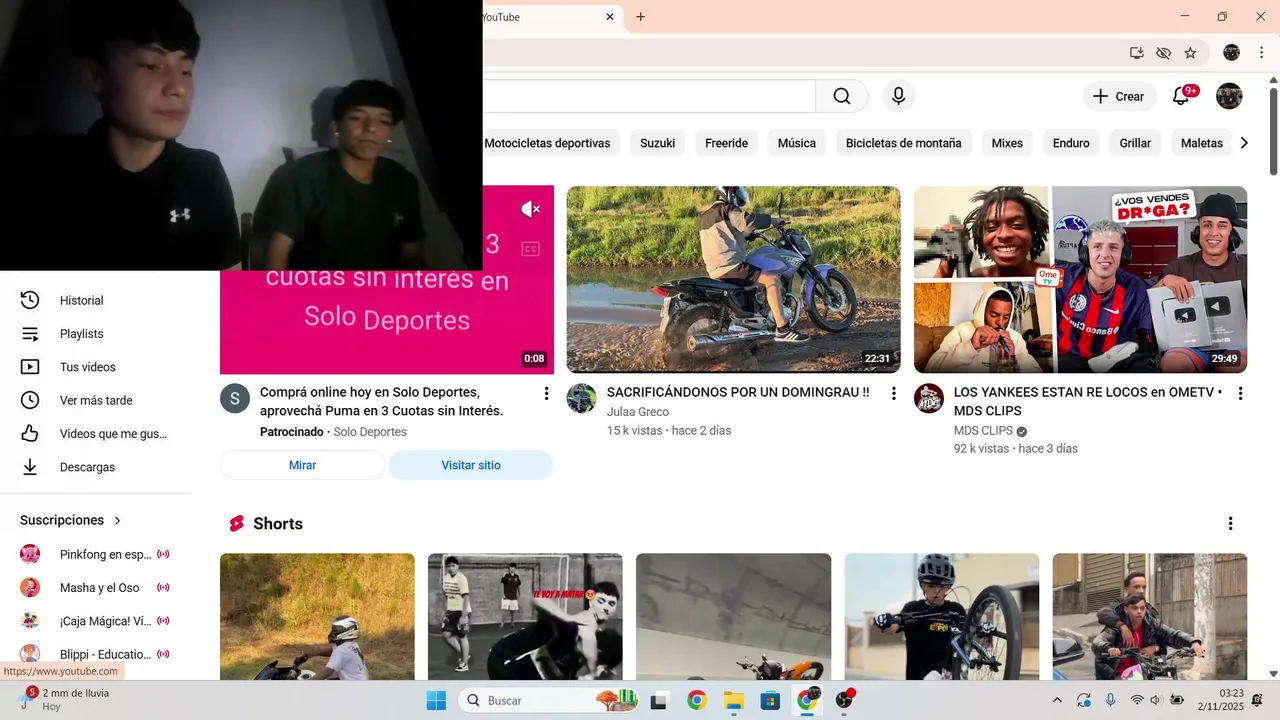Select the Enduro filter chip
The height and width of the screenshot is (720, 1280).
point(1071,143)
